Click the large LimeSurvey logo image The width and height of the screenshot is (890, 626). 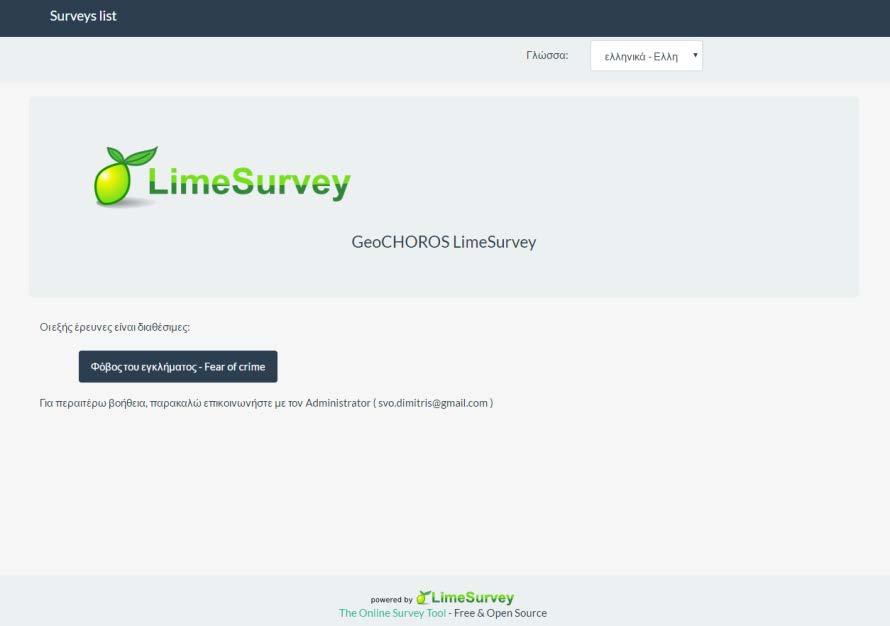pos(222,177)
